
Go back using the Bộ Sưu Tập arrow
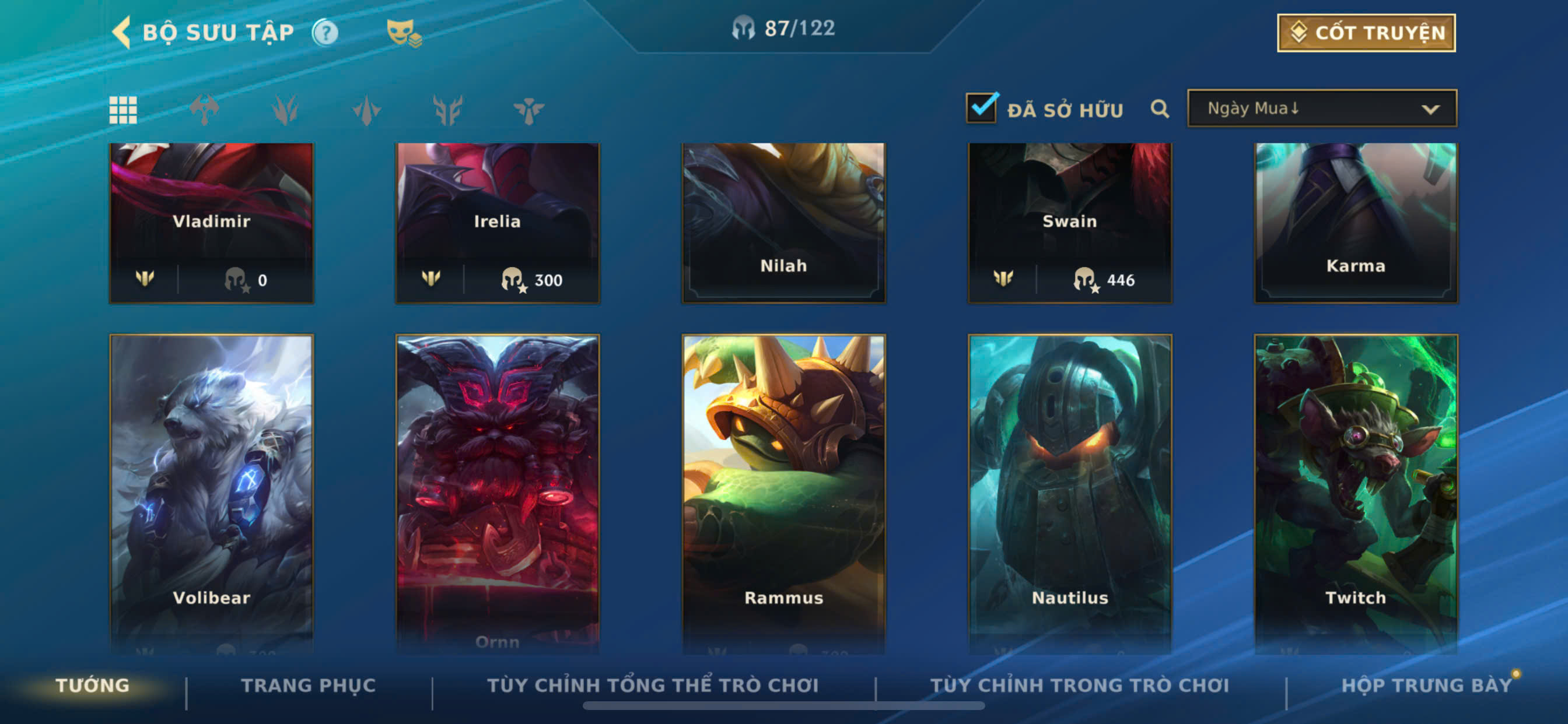click(122, 32)
